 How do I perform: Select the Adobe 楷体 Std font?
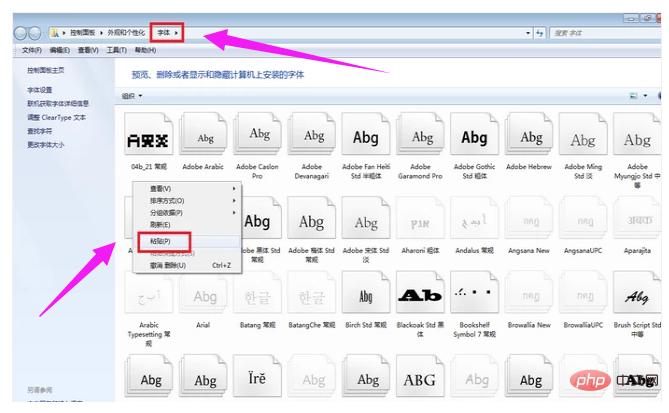tap(311, 229)
